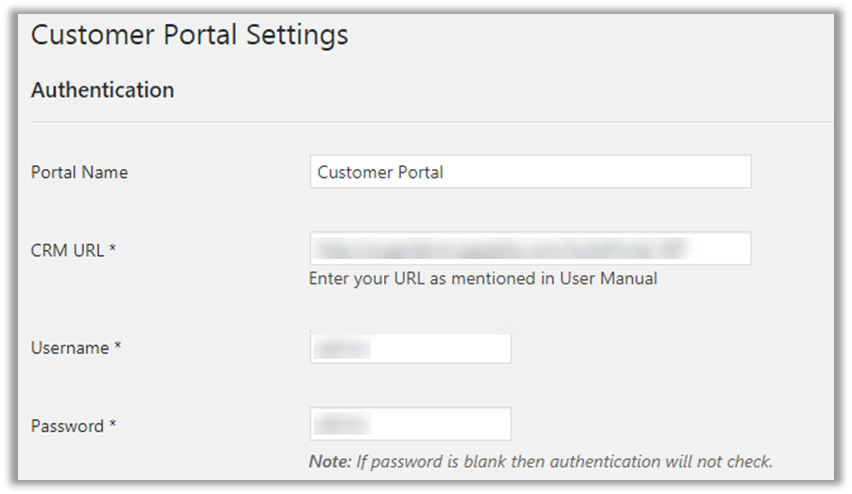This screenshot has width=852, height=494.
Task: Click the CRM URL label
Action: 67,249
